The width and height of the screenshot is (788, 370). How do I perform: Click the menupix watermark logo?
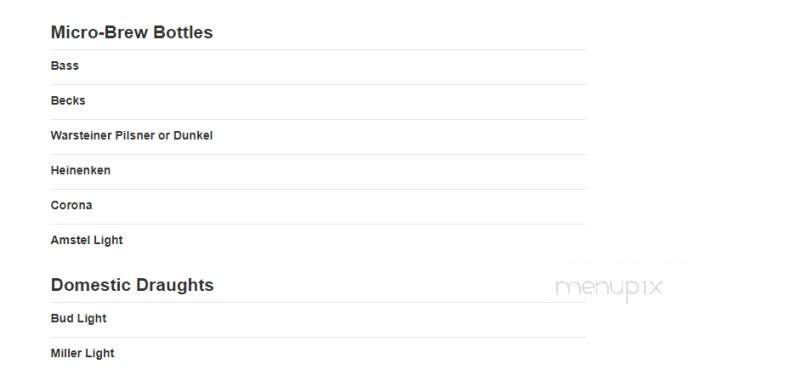[609, 289]
